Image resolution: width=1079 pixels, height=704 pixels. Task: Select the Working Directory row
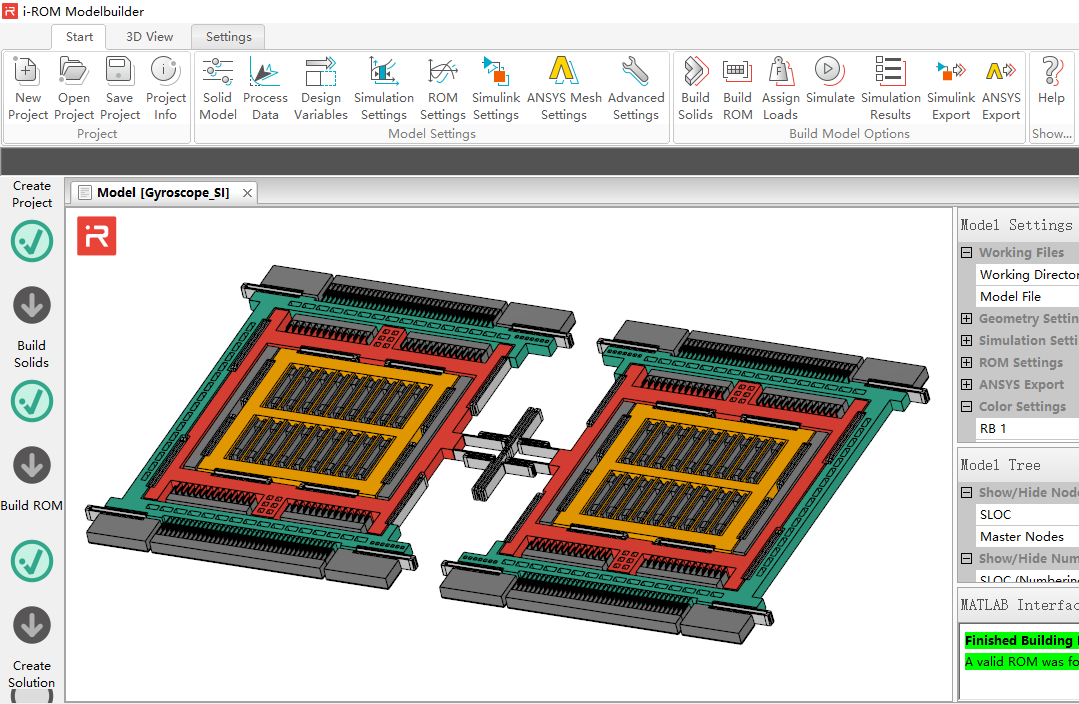click(1027, 275)
